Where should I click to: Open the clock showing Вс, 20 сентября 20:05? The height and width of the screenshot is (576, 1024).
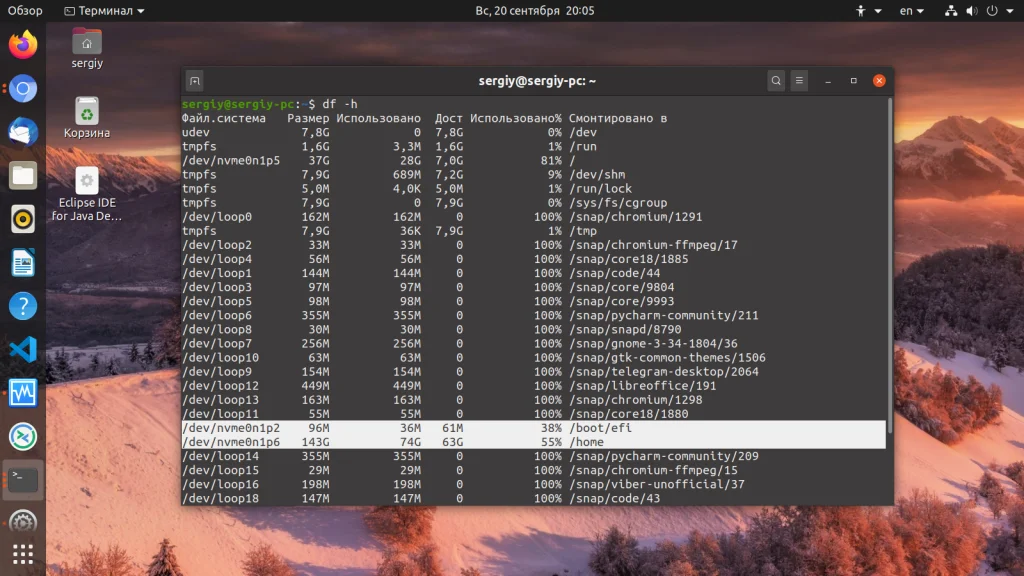click(533, 11)
